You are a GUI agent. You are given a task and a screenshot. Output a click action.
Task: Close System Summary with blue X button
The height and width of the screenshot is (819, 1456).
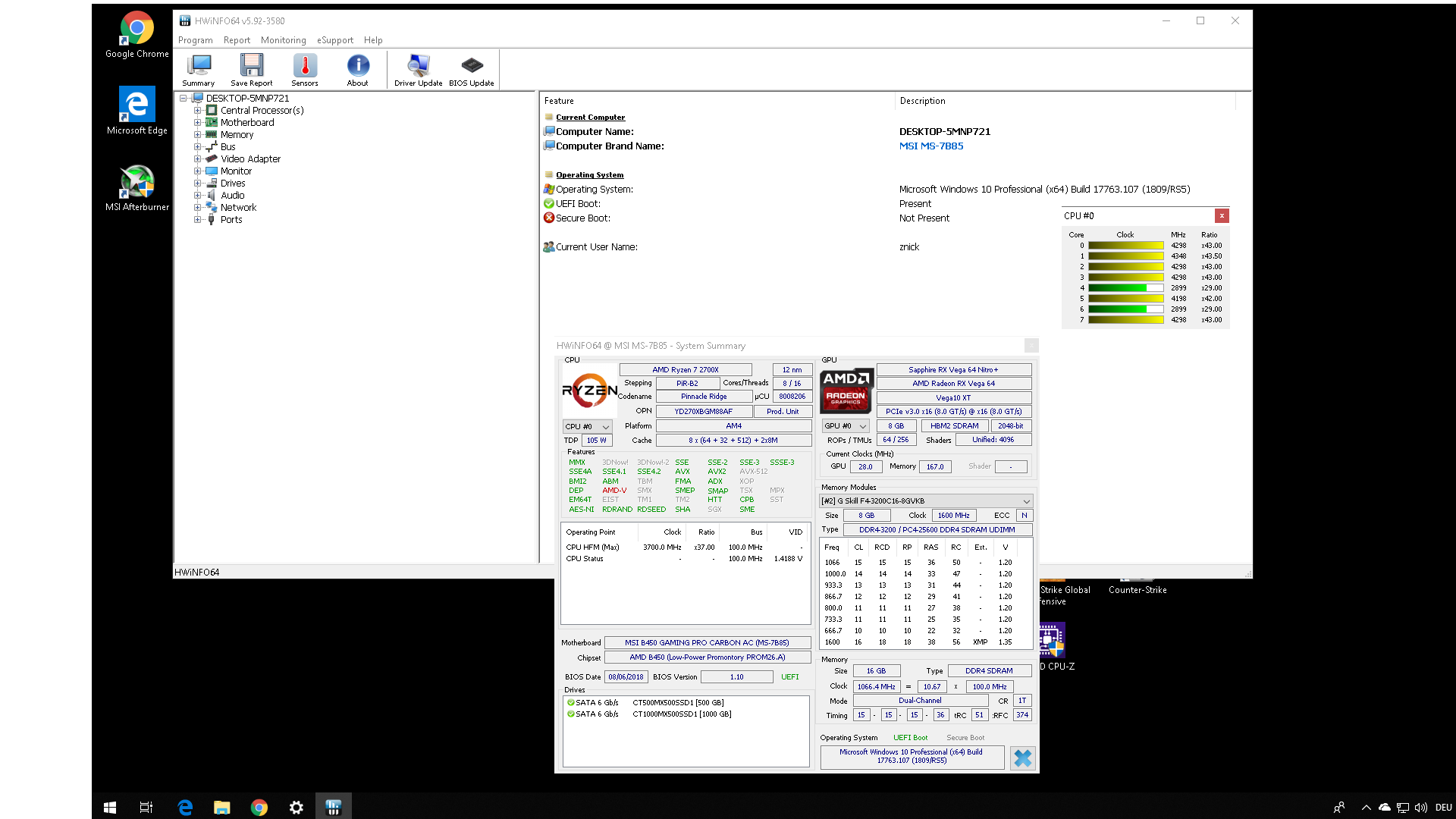1022,758
